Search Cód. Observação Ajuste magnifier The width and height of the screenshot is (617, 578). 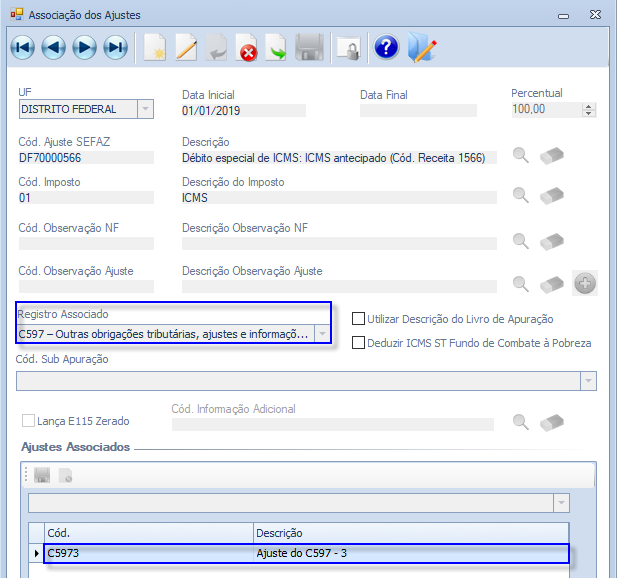coord(521,284)
